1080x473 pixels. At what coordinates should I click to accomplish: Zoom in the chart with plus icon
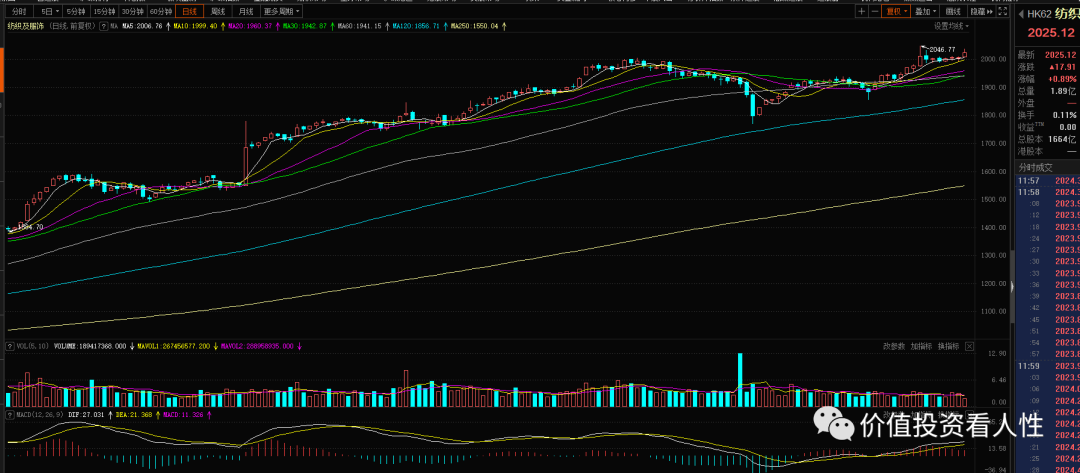click(x=862, y=12)
